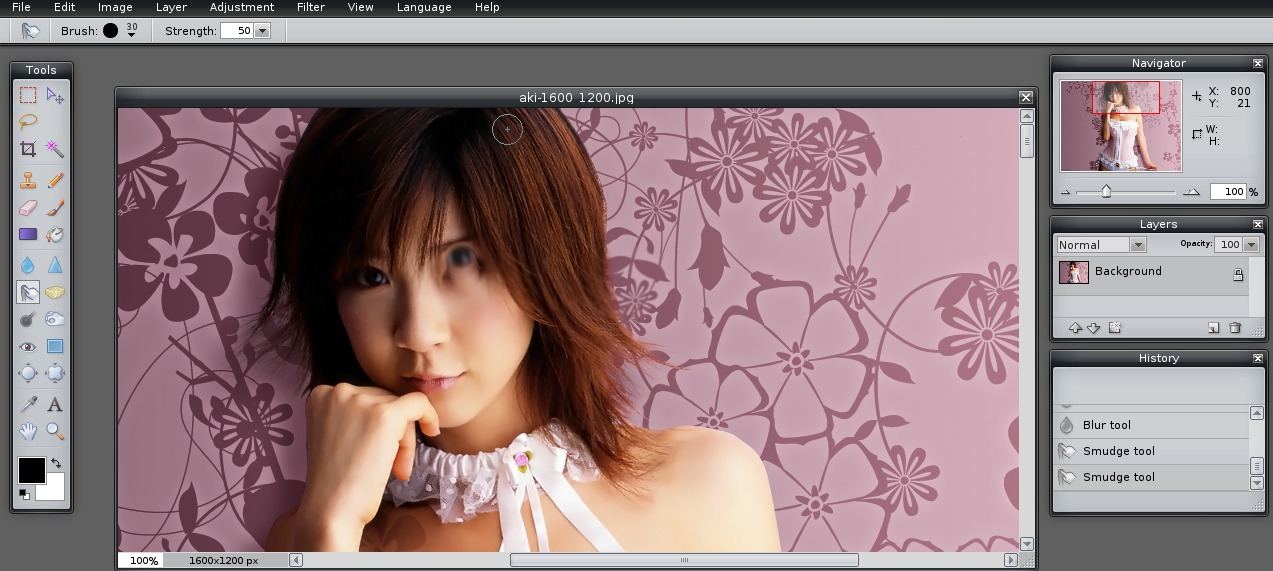Open the layer Opacity dropdown
The image size is (1273, 571).
tap(1250, 245)
